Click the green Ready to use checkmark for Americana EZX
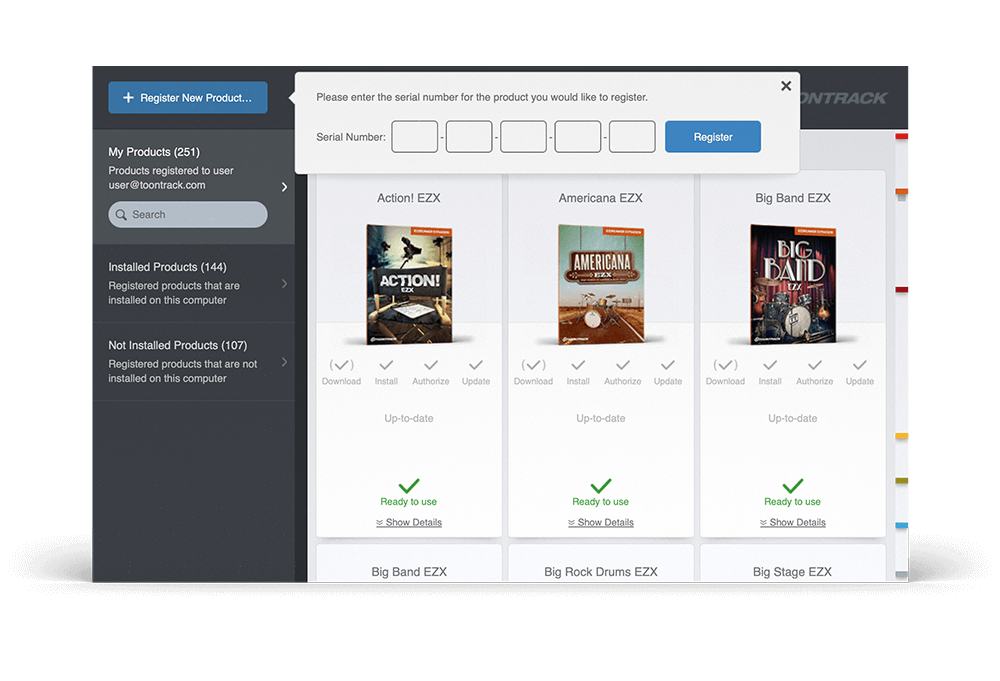Viewport: 1000px width, 681px height. pyautogui.click(x=600, y=486)
